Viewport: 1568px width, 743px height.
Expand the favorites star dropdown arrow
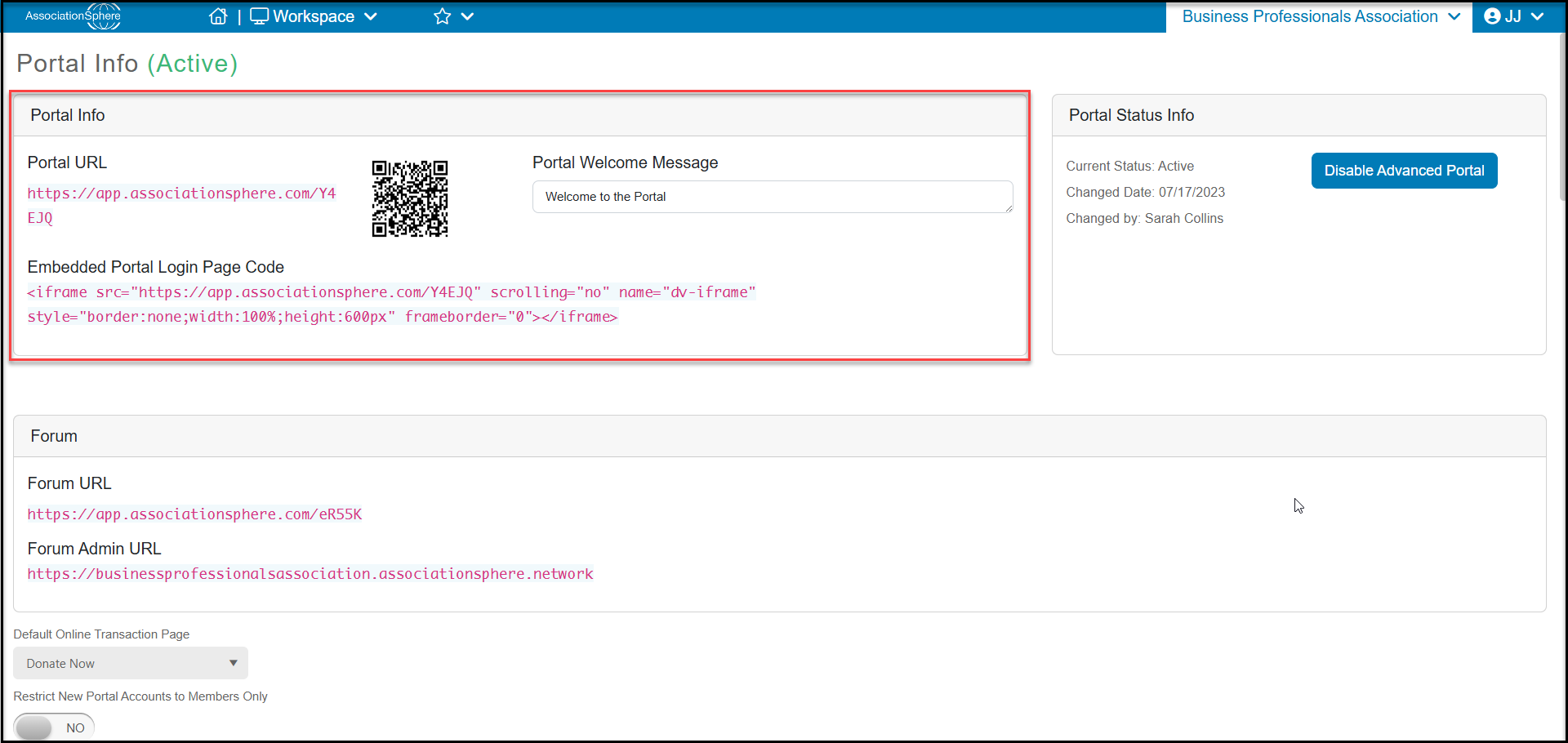pos(467,16)
